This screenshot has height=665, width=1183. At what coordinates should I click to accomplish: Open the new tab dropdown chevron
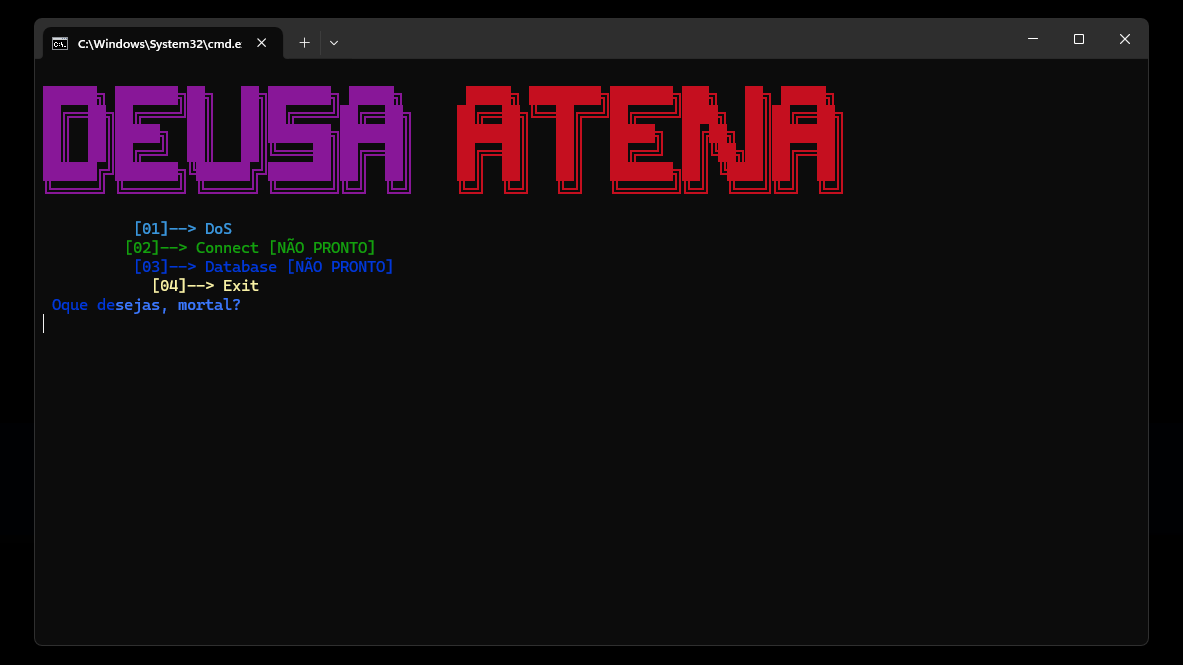(333, 42)
